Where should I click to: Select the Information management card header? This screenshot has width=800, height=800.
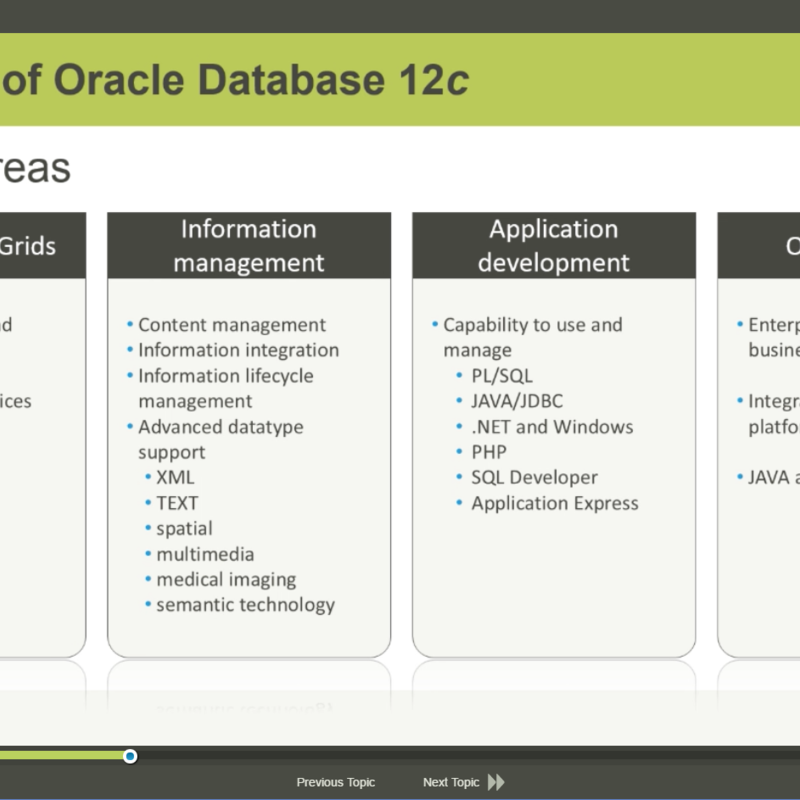249,245
